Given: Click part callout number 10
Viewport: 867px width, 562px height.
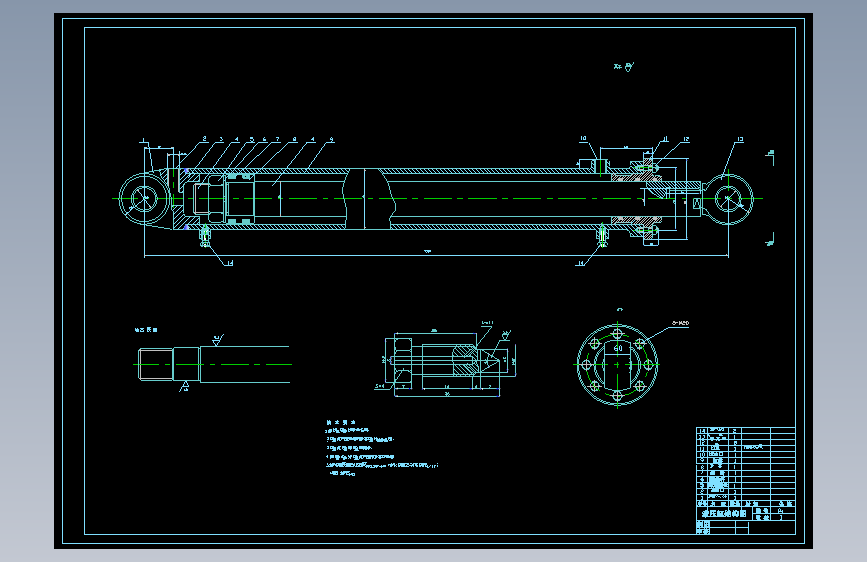Looking at the screenshot, I should pyautogui.click(x=583, y=139).
